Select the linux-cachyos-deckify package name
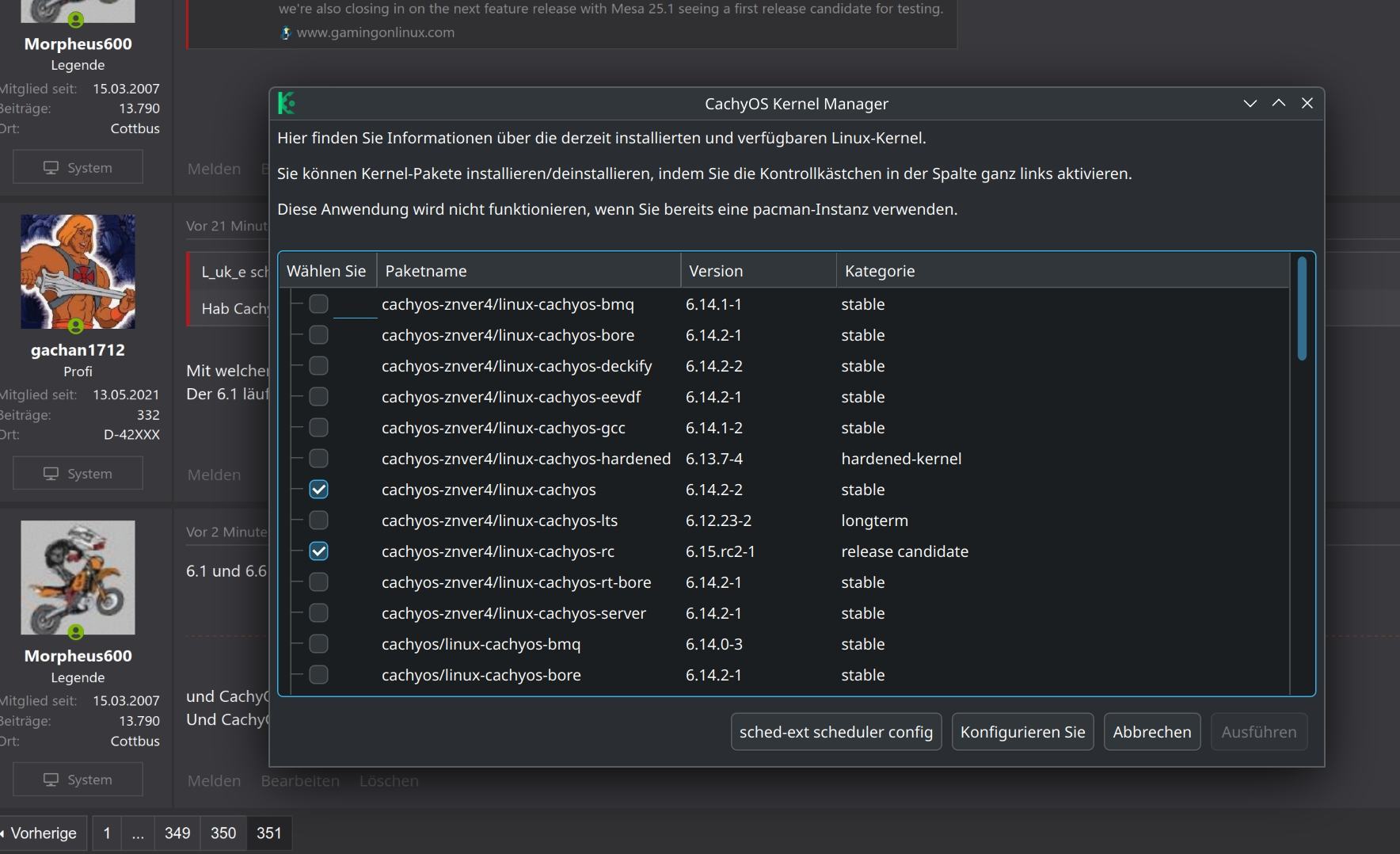This screenshot has height=854, width=1400. (x=516, y=365)
